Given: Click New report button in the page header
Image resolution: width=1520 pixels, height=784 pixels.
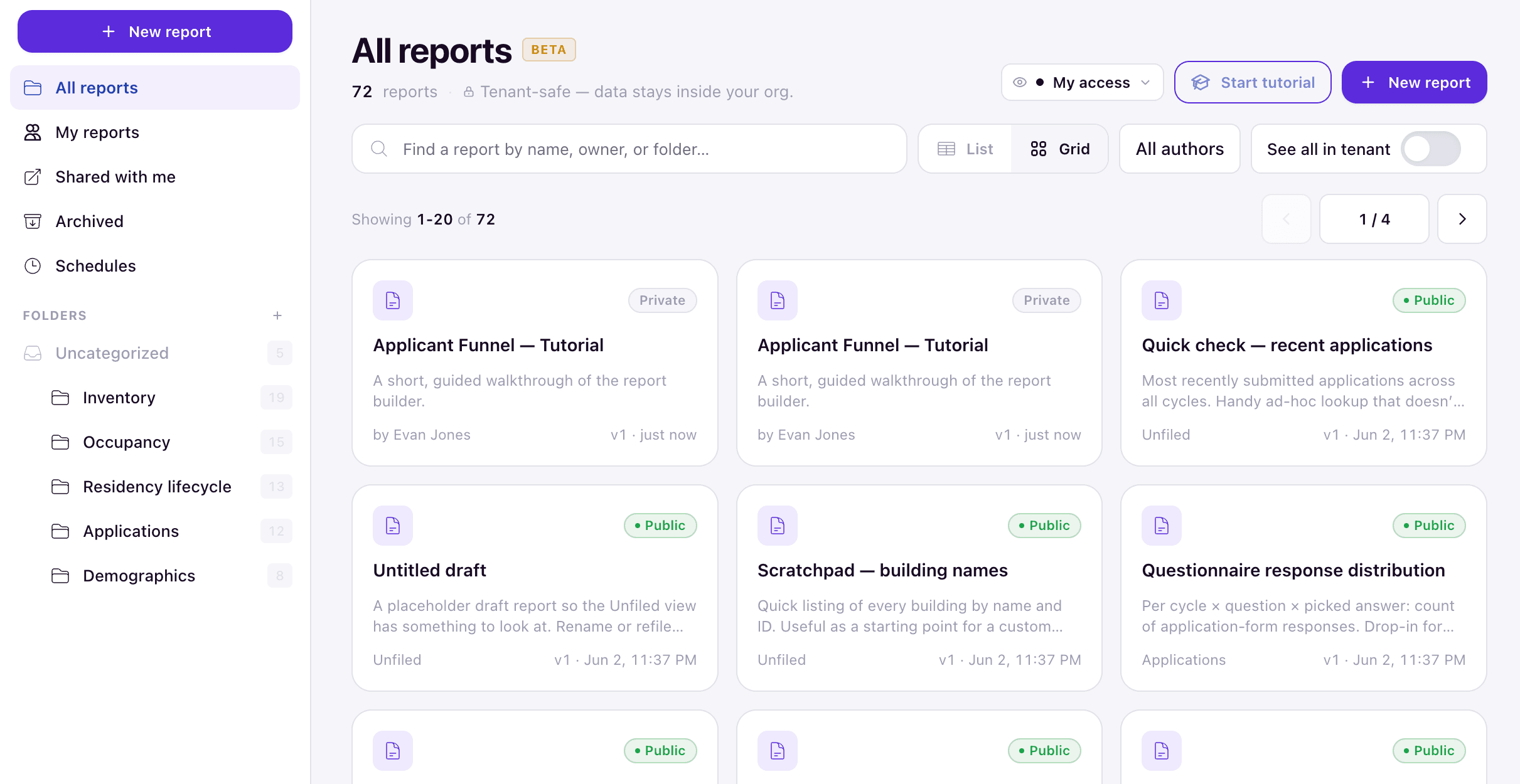Looking at the screenshot, I should click(1415, 82).
